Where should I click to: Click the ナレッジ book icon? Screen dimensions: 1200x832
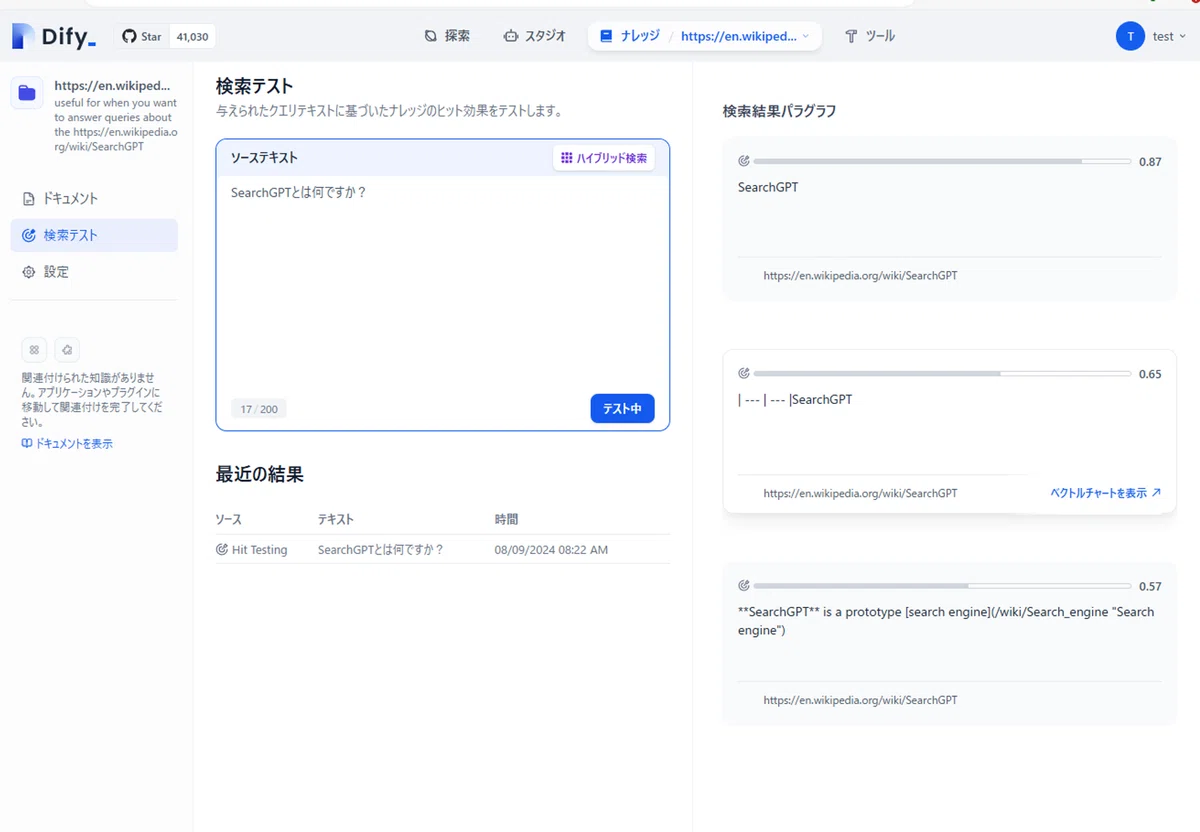pos(606,36)
